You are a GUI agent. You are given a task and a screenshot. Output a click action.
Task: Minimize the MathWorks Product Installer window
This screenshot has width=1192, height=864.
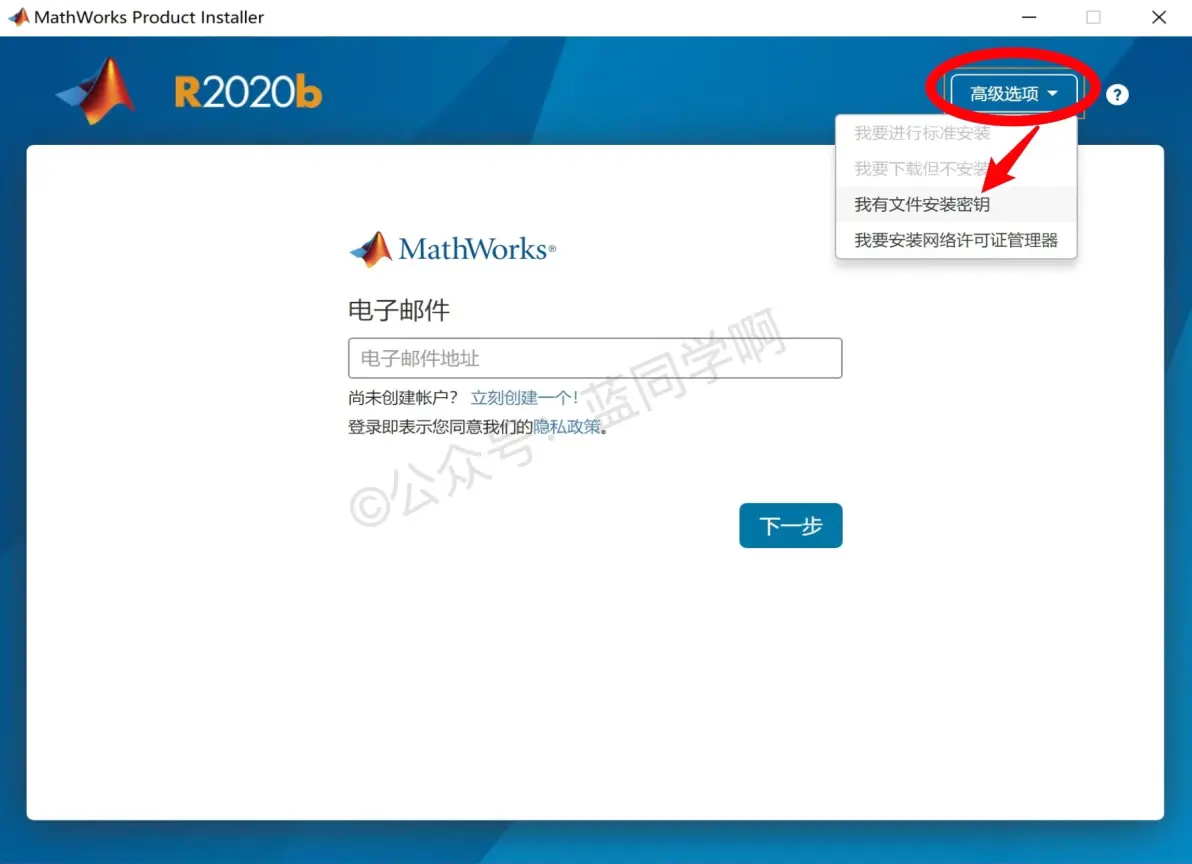pos(1029,17)
